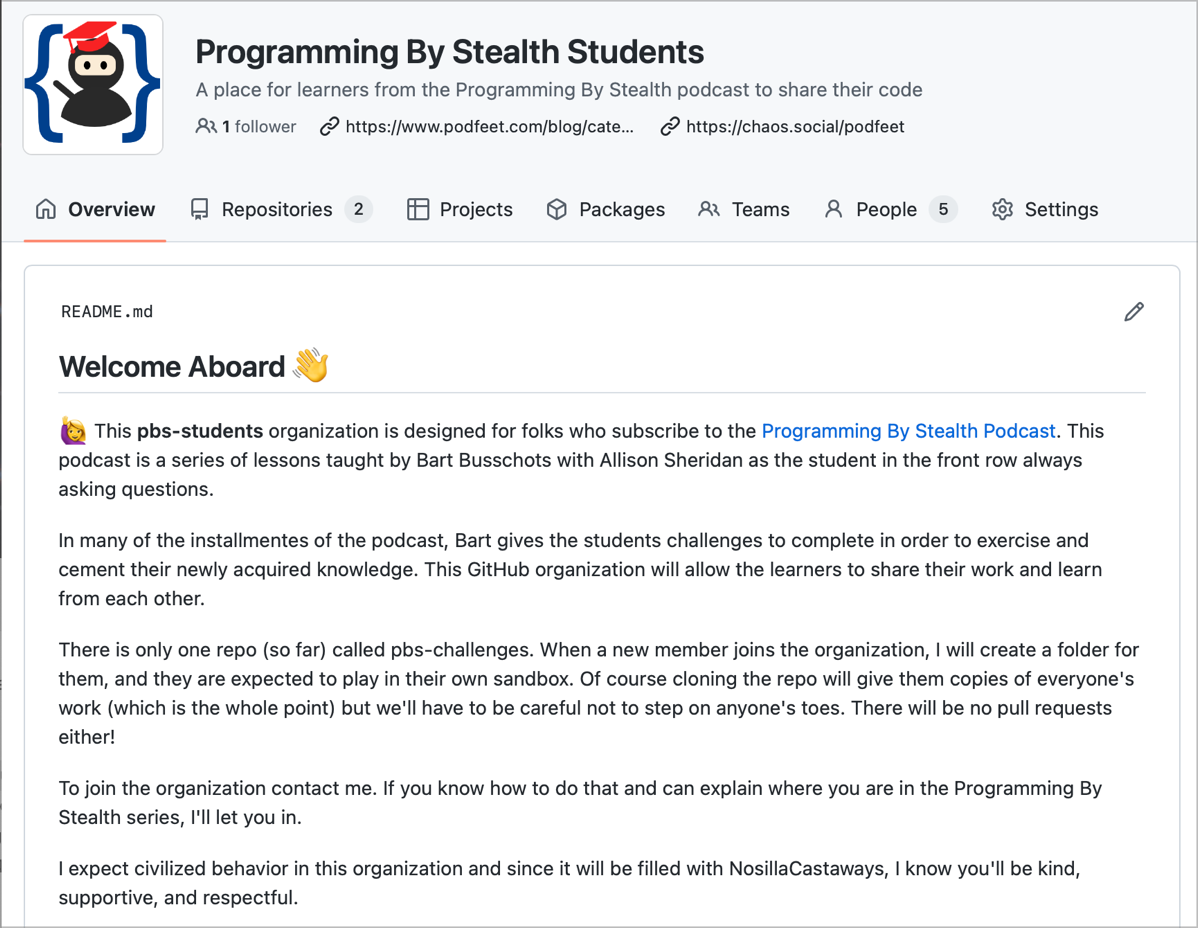The image size is (1198, 928).
Task: Click the Settings gear icon
Action: [x=1002, y=209]
